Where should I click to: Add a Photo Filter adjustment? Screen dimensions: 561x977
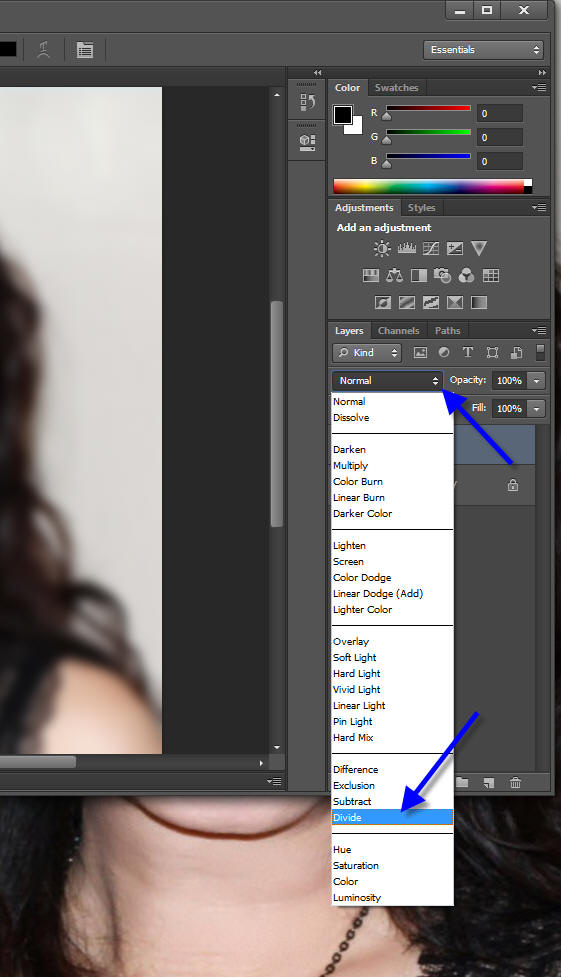click(443, 275)
